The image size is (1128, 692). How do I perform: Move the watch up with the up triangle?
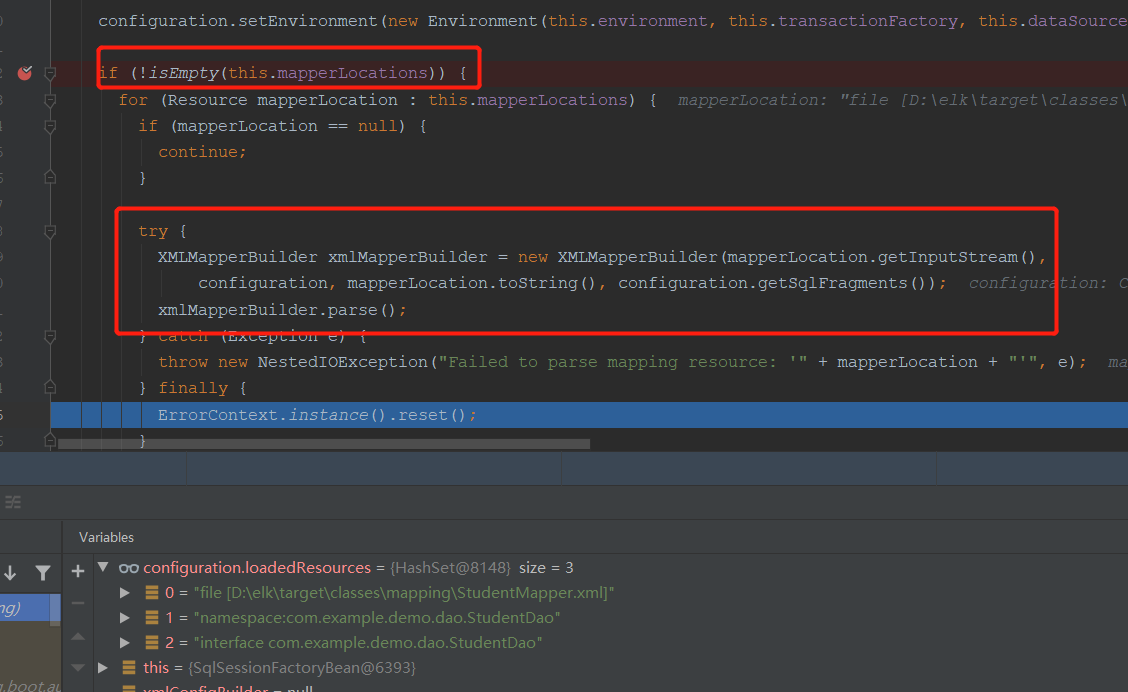coord(78,637)
